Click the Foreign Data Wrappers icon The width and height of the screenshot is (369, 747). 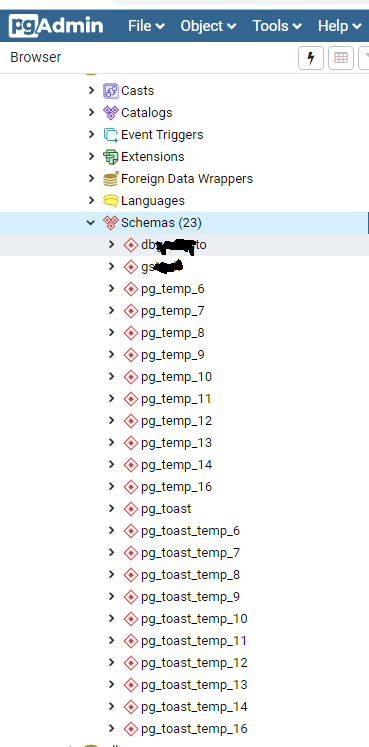tap(110, 179)
